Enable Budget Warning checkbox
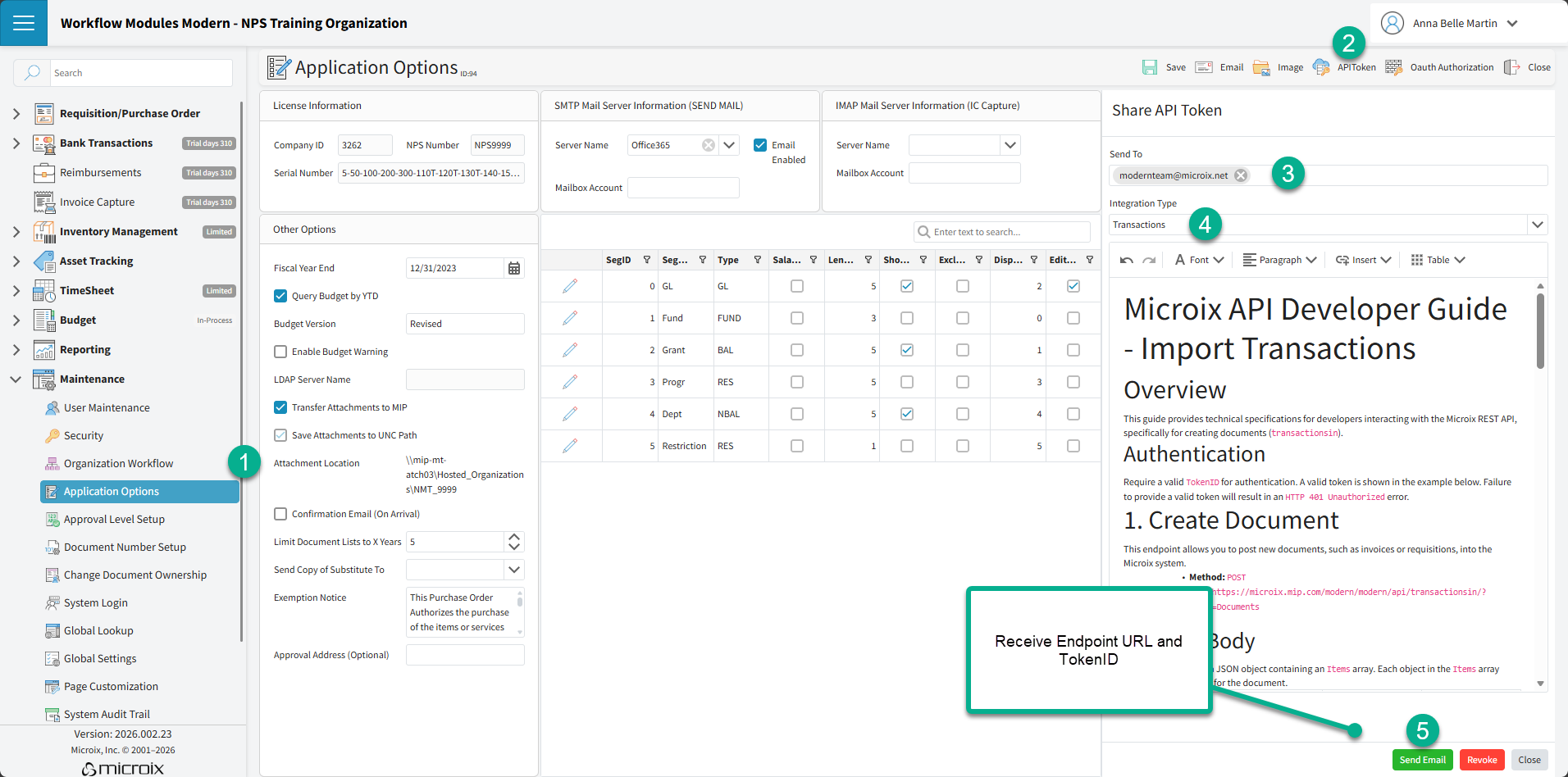The height and width of the screenshot is (777, 1568). [x=280, y=352]
